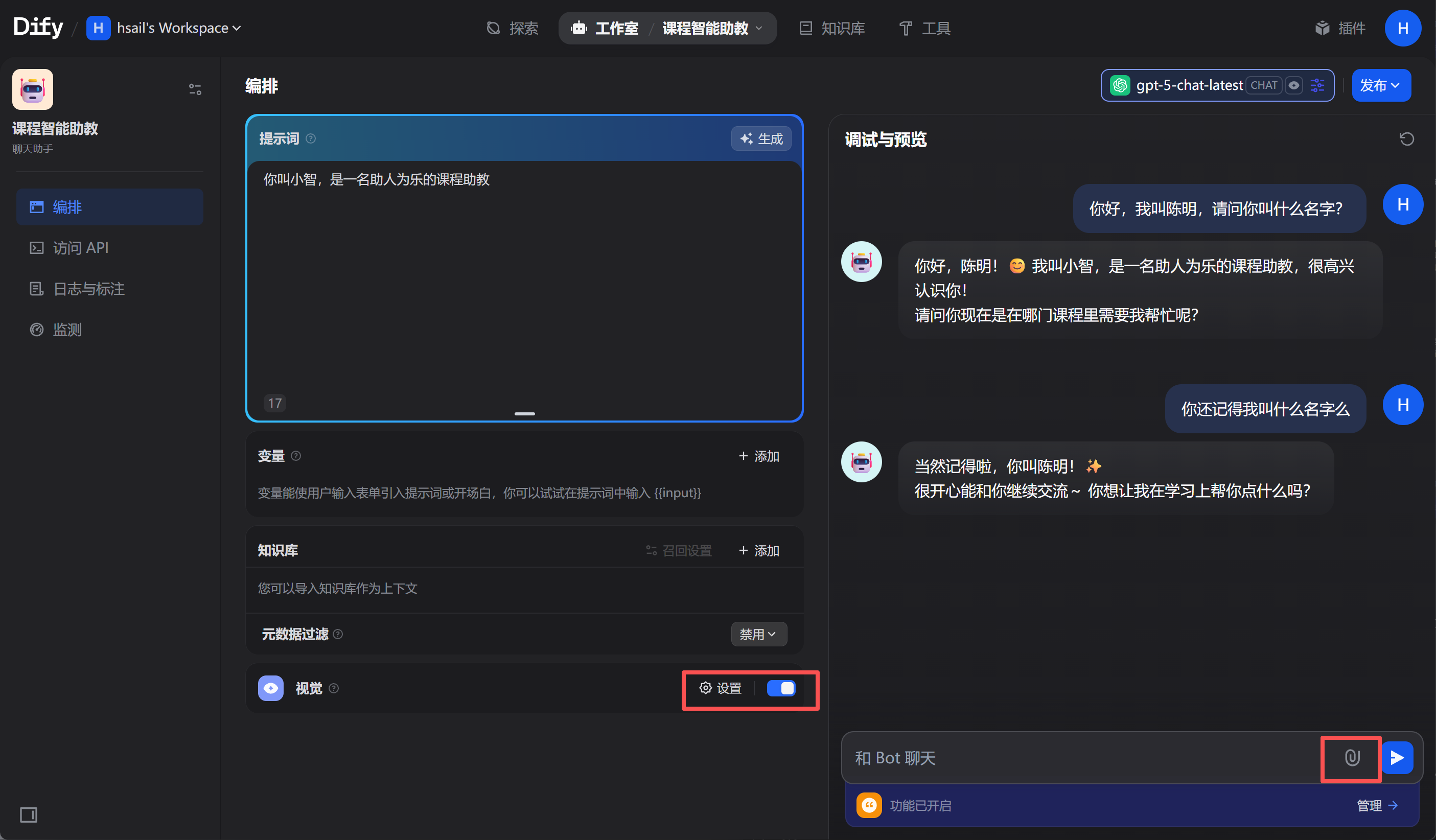Click the vision eye badge on model

[1294, 85]
